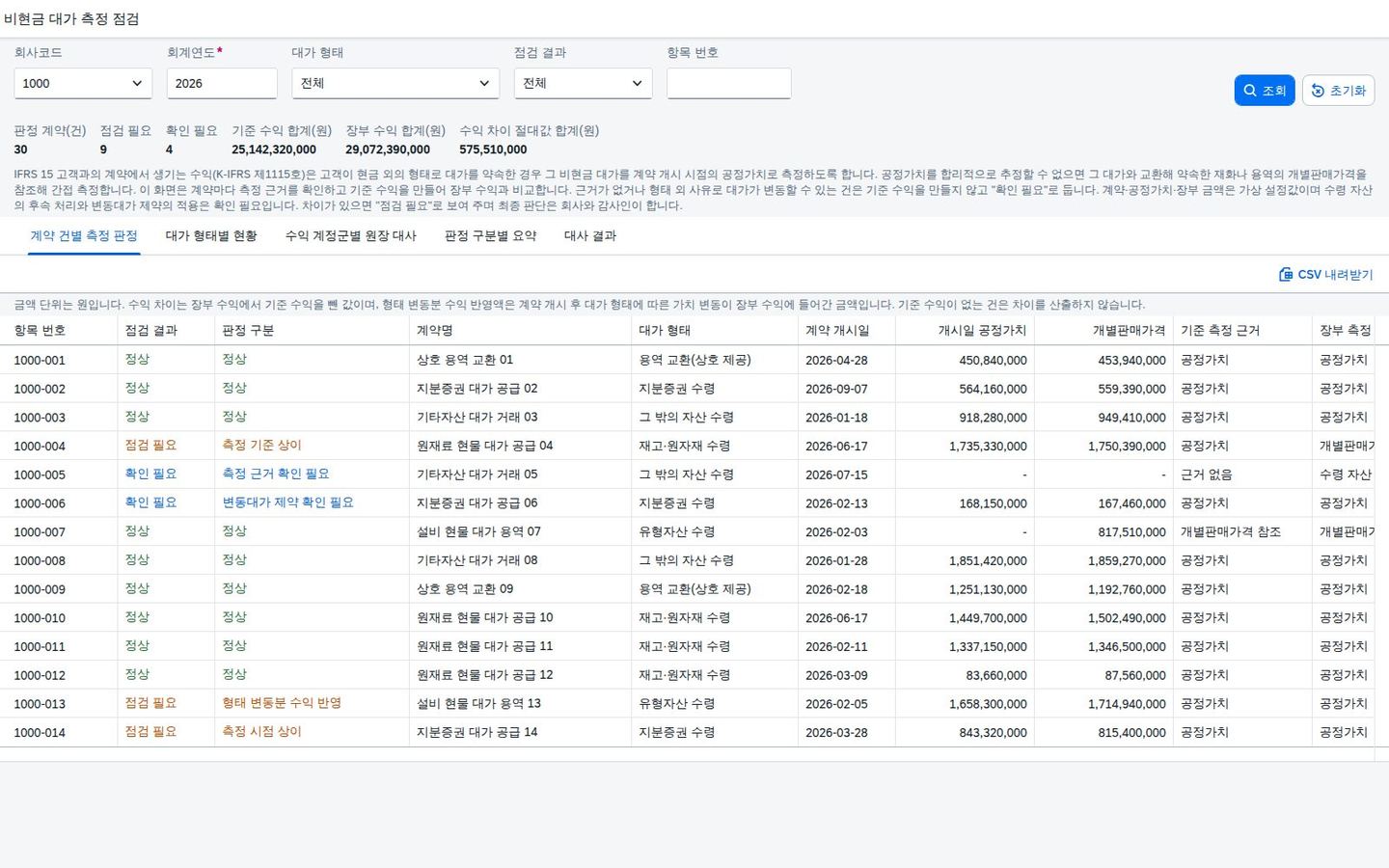Image resolution: width=1389 pixels, height=868 pixels.
Task: Click the 조회 search button
Action: pos(1264,91)
